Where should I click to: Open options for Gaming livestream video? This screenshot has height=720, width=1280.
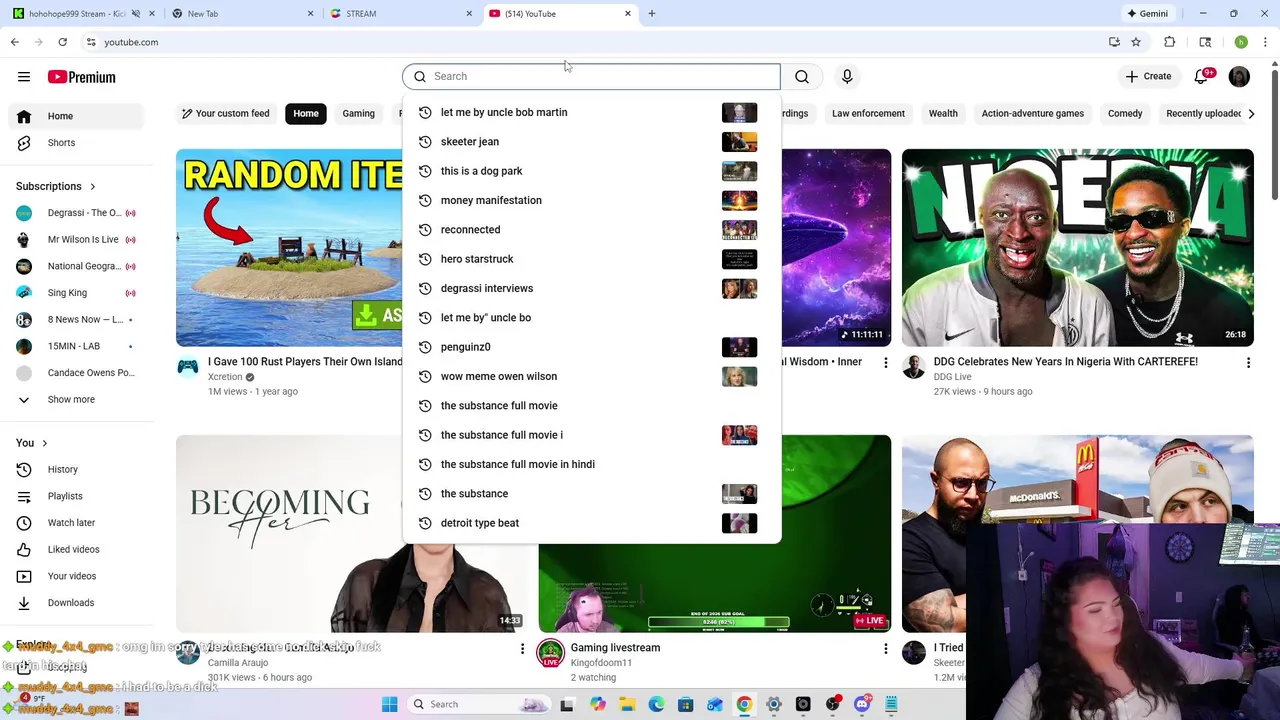885,648
